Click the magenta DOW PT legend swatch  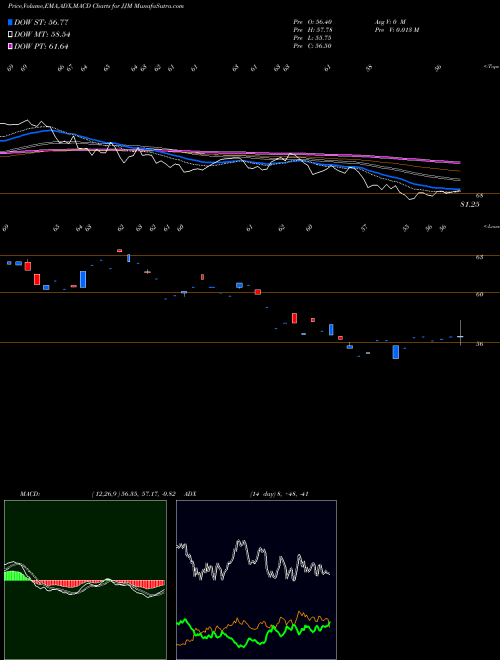click(10, 46)
